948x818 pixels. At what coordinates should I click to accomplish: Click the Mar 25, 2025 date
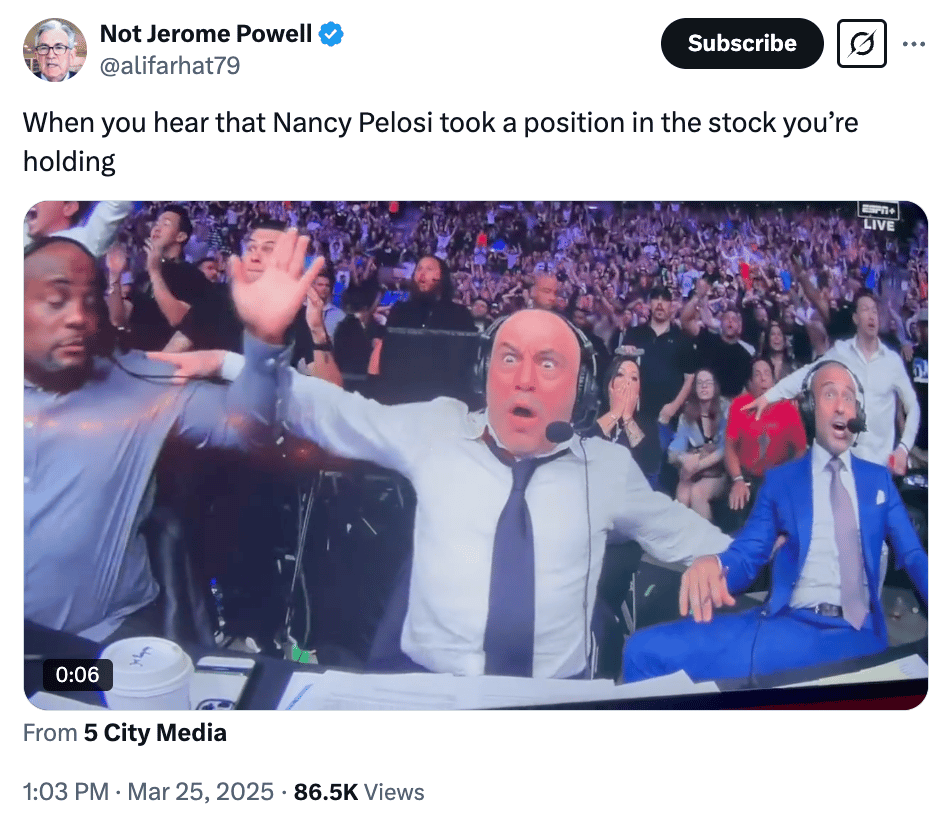201,792
